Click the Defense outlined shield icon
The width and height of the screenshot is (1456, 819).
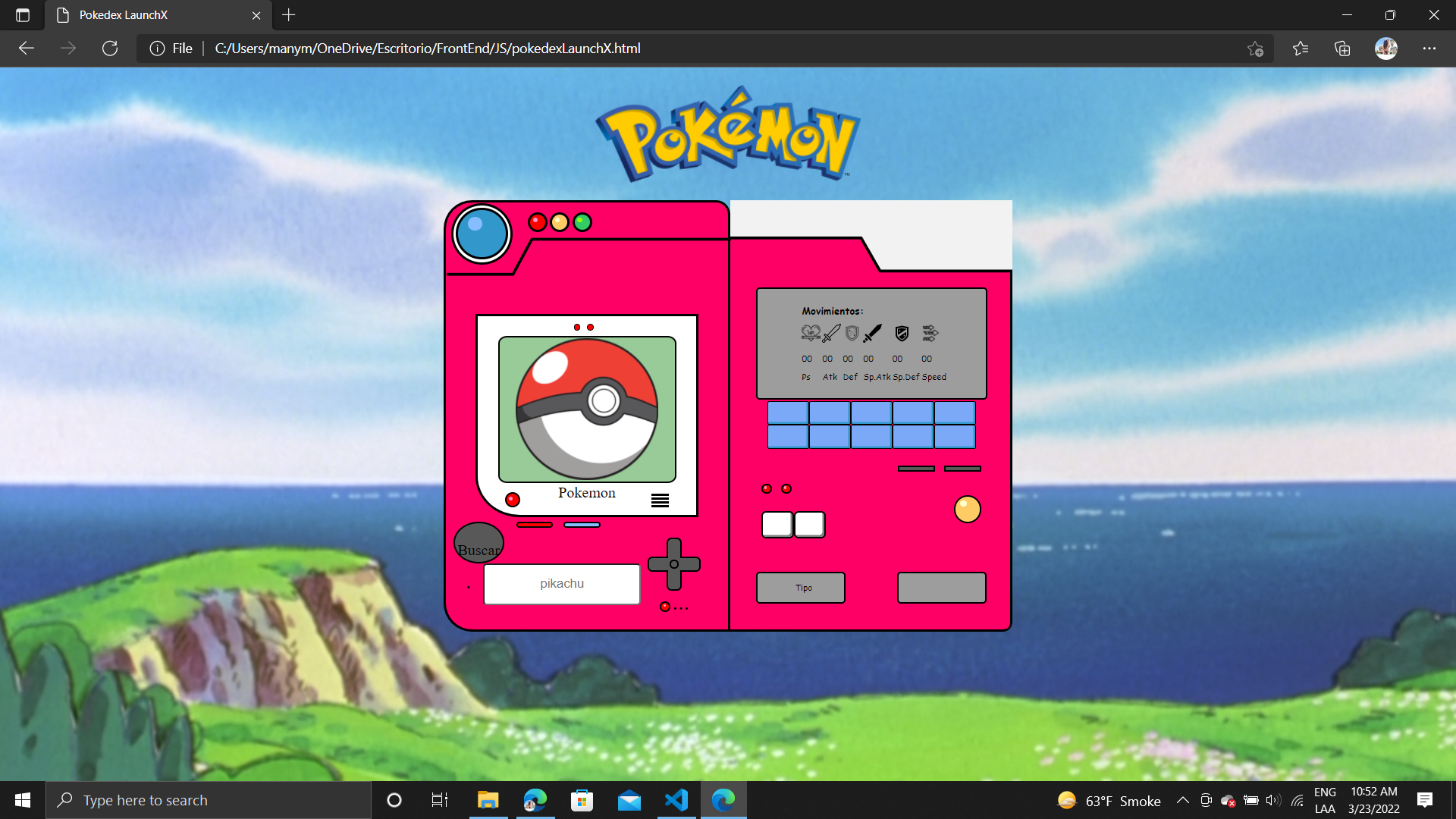(852, 333)
